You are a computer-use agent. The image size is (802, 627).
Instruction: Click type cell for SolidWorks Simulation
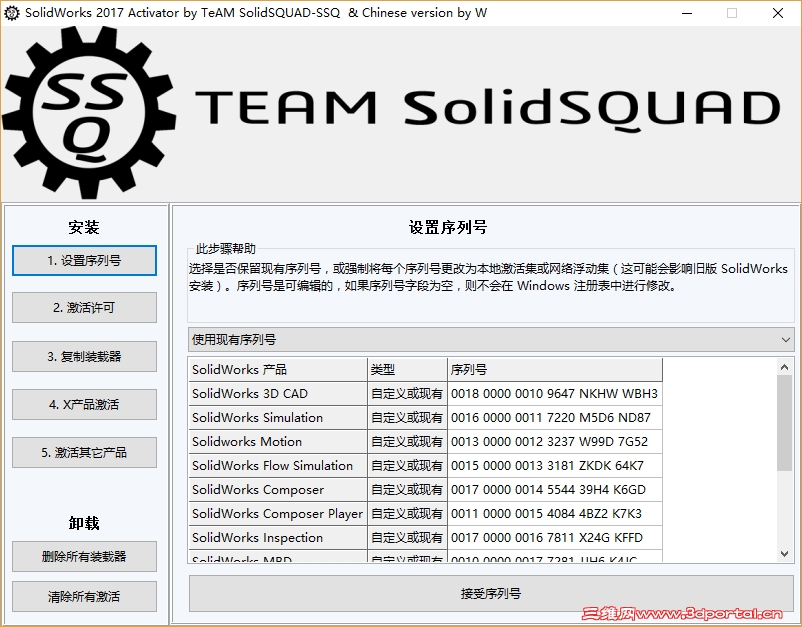(407, 418)
